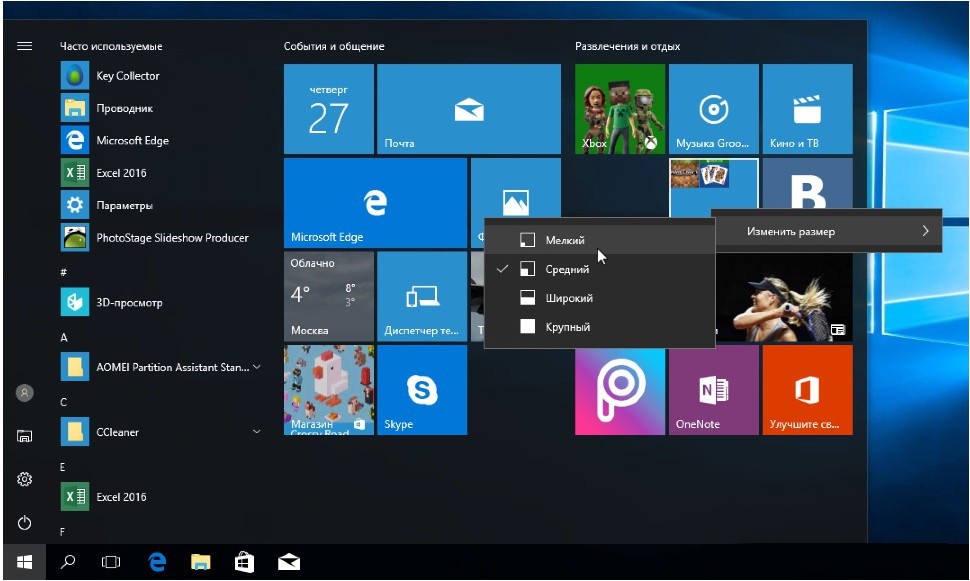Open Task View on the taskbar
Image resolution: width=970 pixels, height=581 pixels.
pyautogui.click(x=111, y=562)
